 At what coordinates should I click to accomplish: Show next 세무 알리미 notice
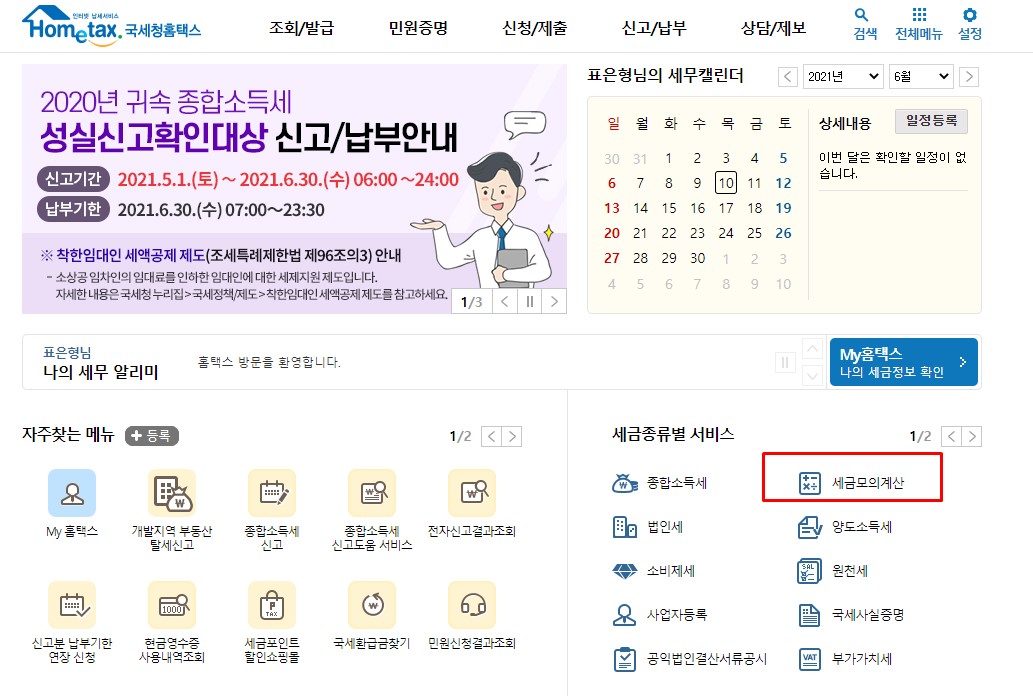(812, 376)
